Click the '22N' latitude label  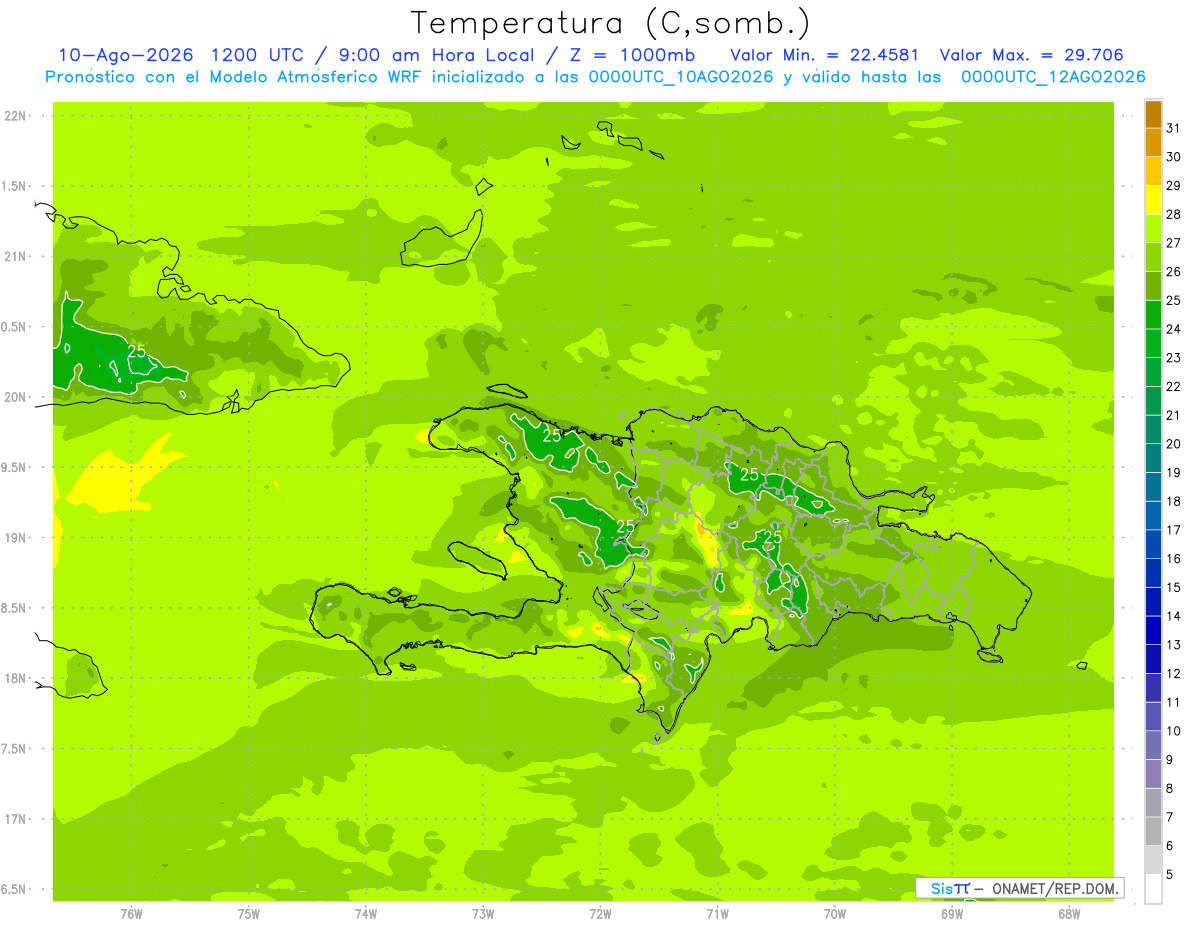click(16, 116)
